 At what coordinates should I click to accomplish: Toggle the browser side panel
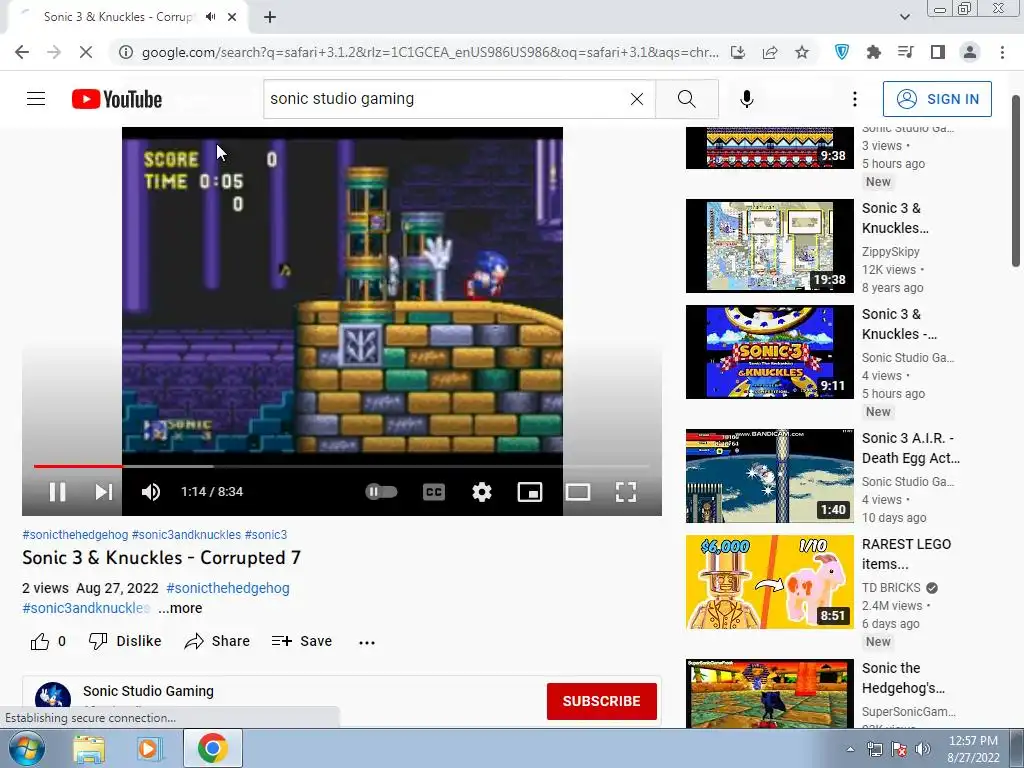938,52
